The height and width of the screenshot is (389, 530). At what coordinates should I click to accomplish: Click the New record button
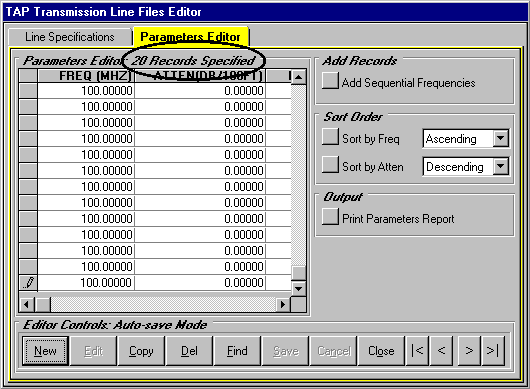(x=45, y=351)
